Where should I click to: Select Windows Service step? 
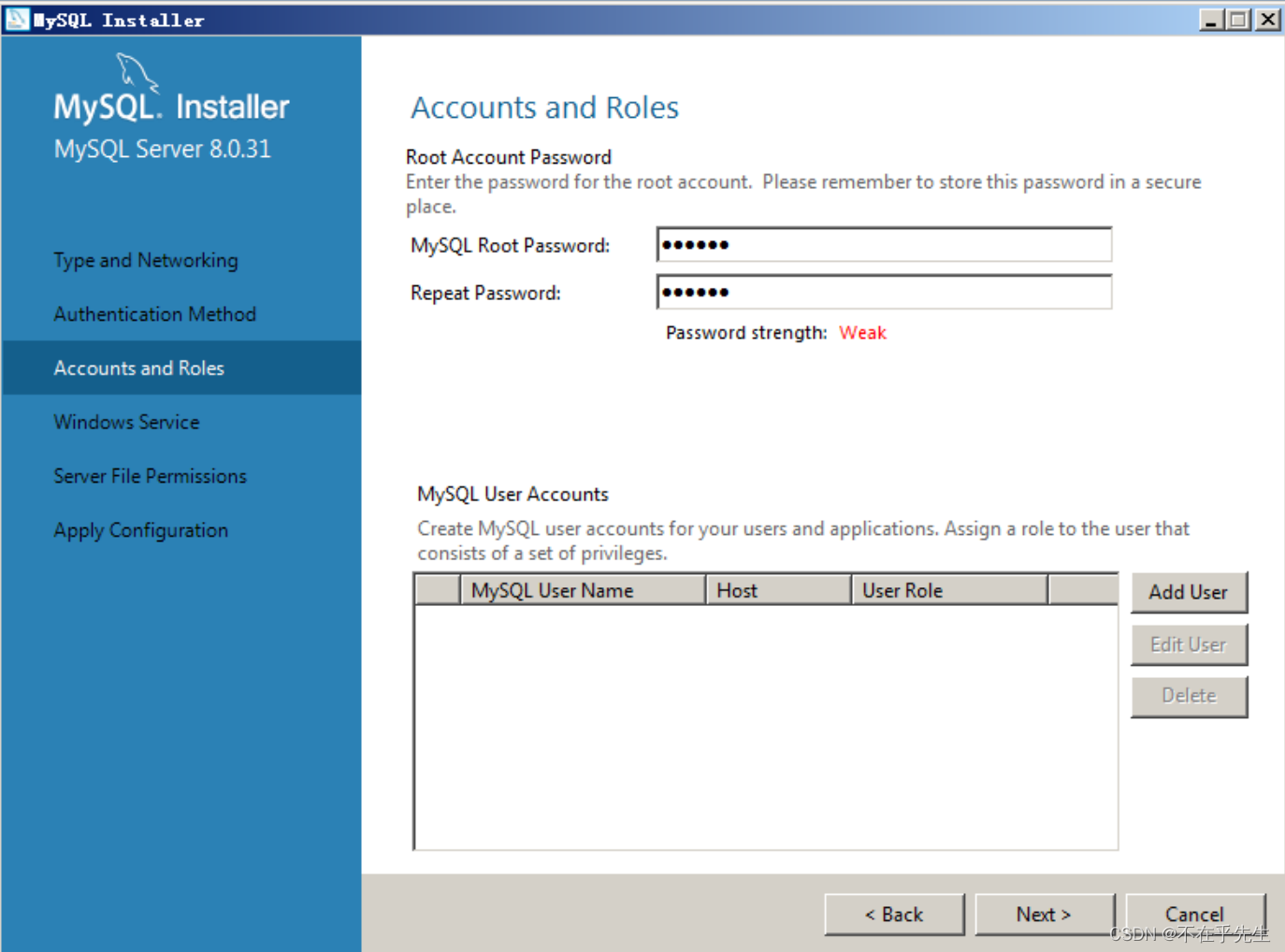pos(126,422)
